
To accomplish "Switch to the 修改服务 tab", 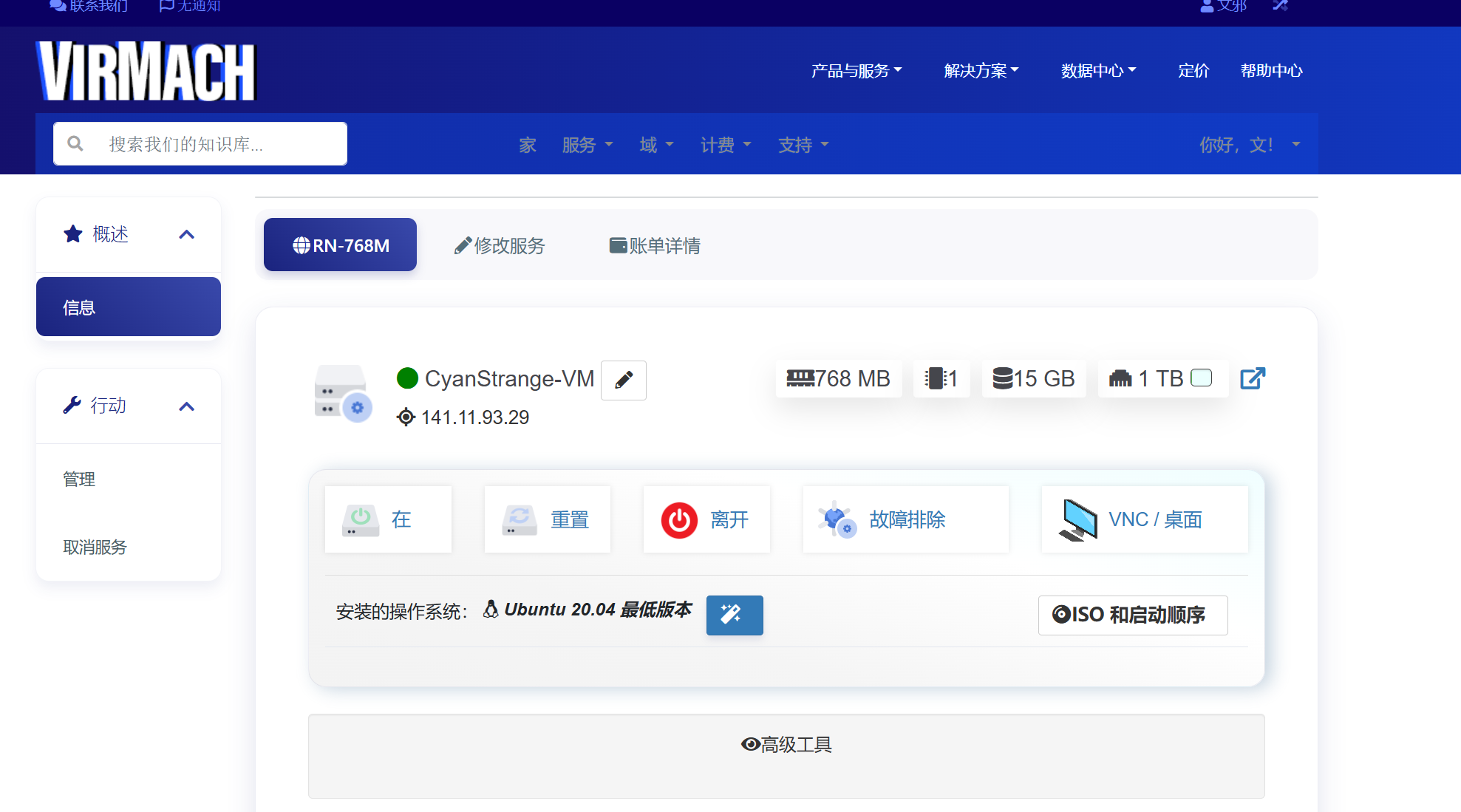I will [x=500, y=245].
